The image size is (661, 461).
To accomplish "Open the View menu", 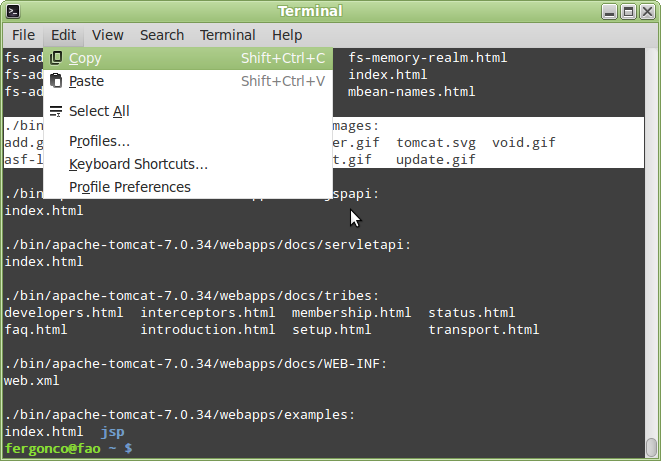I will point(108,35).
